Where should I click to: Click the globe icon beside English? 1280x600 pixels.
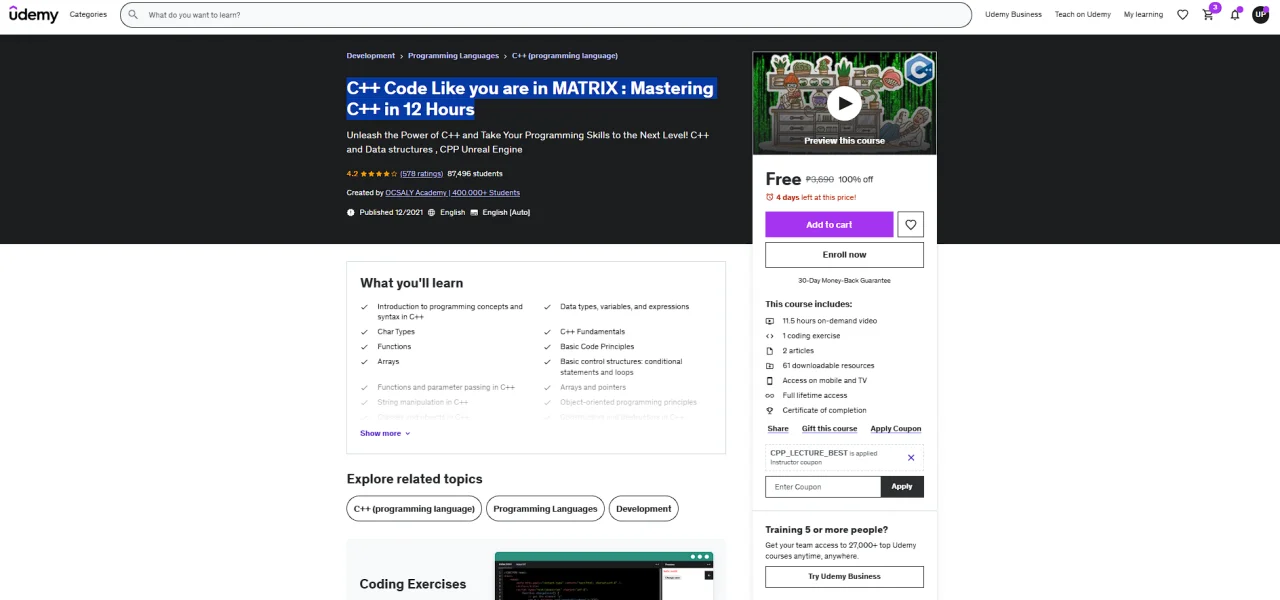pos(432,213)
